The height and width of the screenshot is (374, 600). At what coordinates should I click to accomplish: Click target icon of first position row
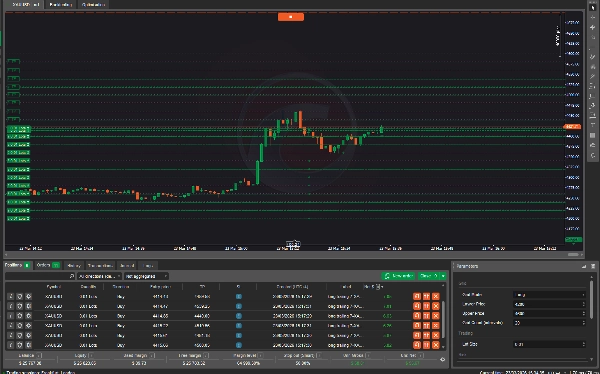(28, 296)
